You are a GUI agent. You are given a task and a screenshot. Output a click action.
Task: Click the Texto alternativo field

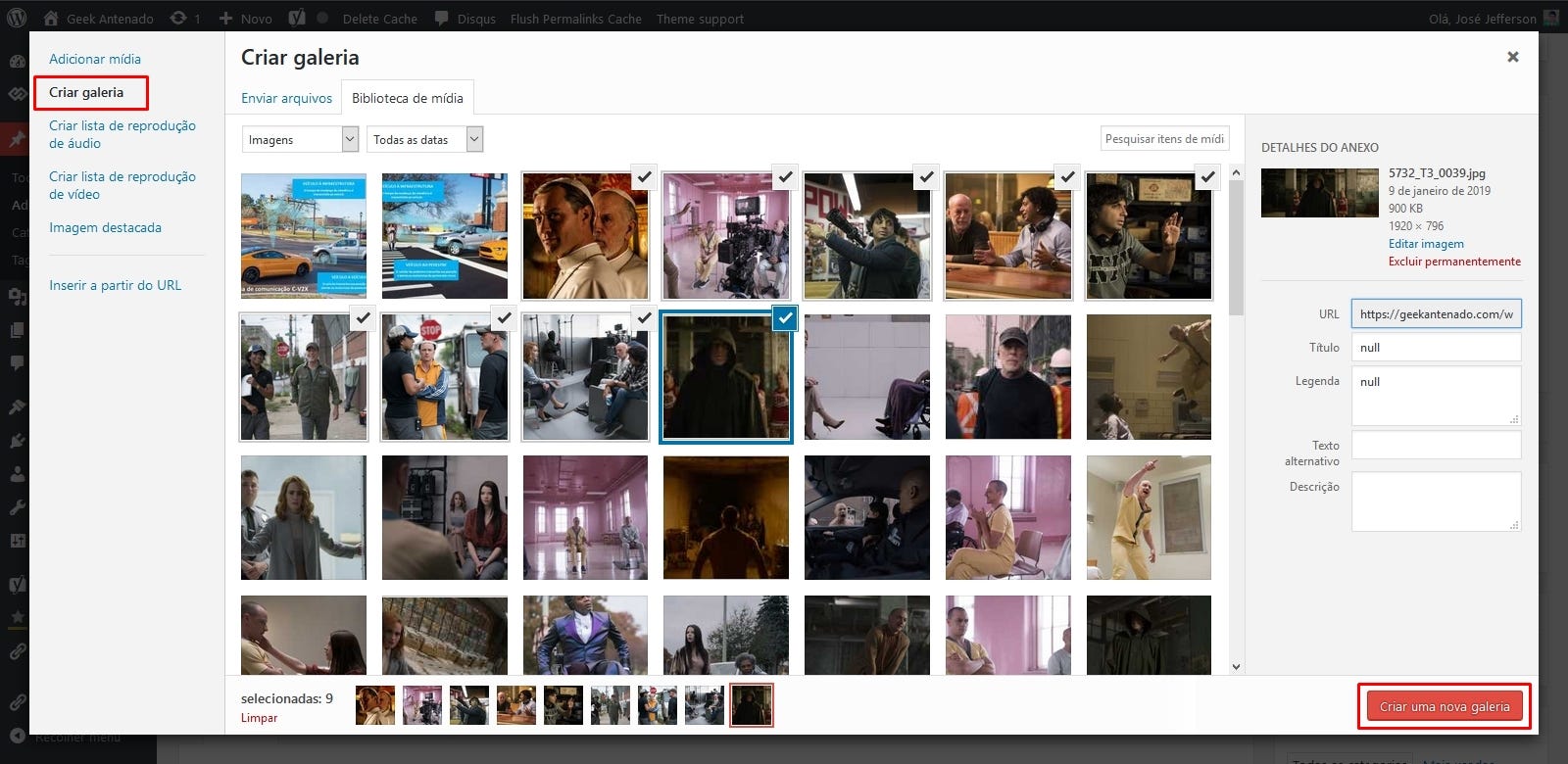click(x=1437, y=445)
